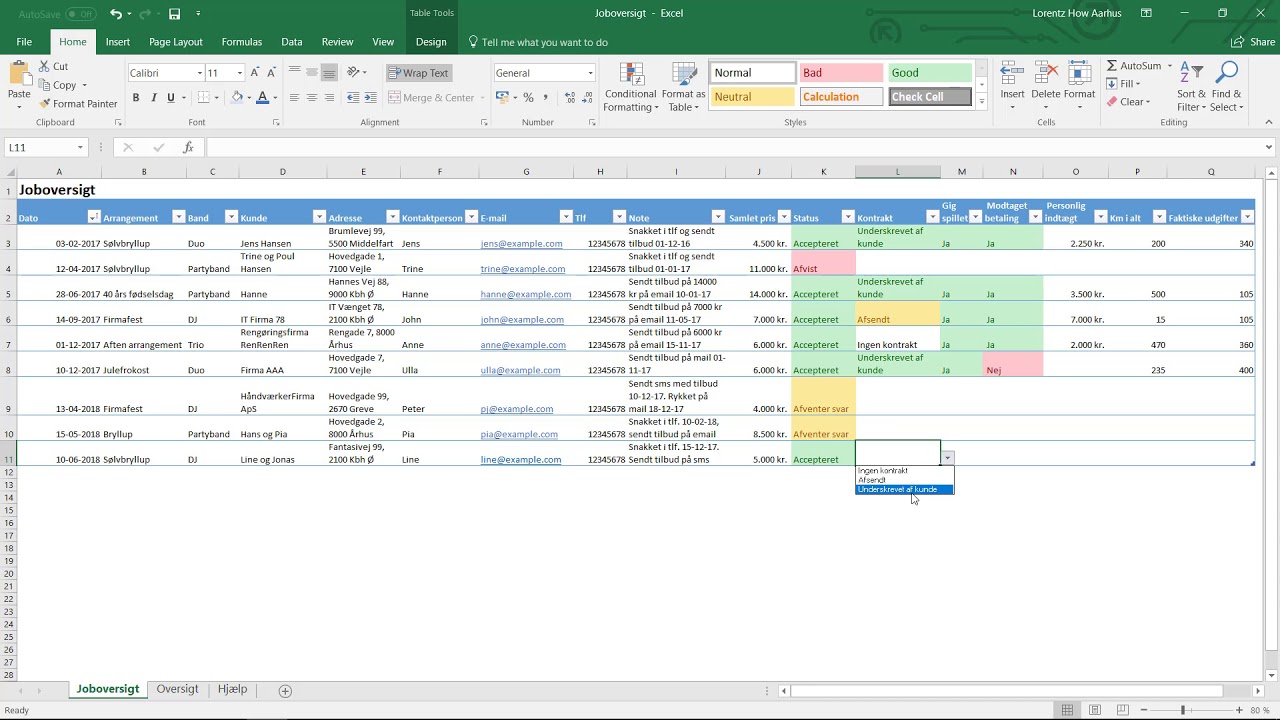The height and width of the screenshot is (720, 1280).
Task: Open the font size dropdown
Action: click(239, 73)
